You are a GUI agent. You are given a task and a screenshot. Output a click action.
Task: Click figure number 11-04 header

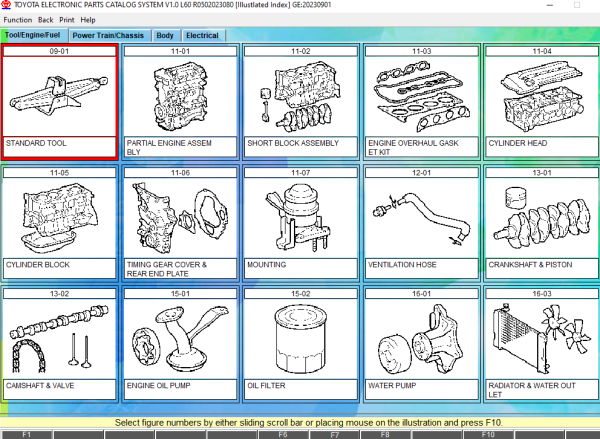pyautogui.click(x=542, y=51)
